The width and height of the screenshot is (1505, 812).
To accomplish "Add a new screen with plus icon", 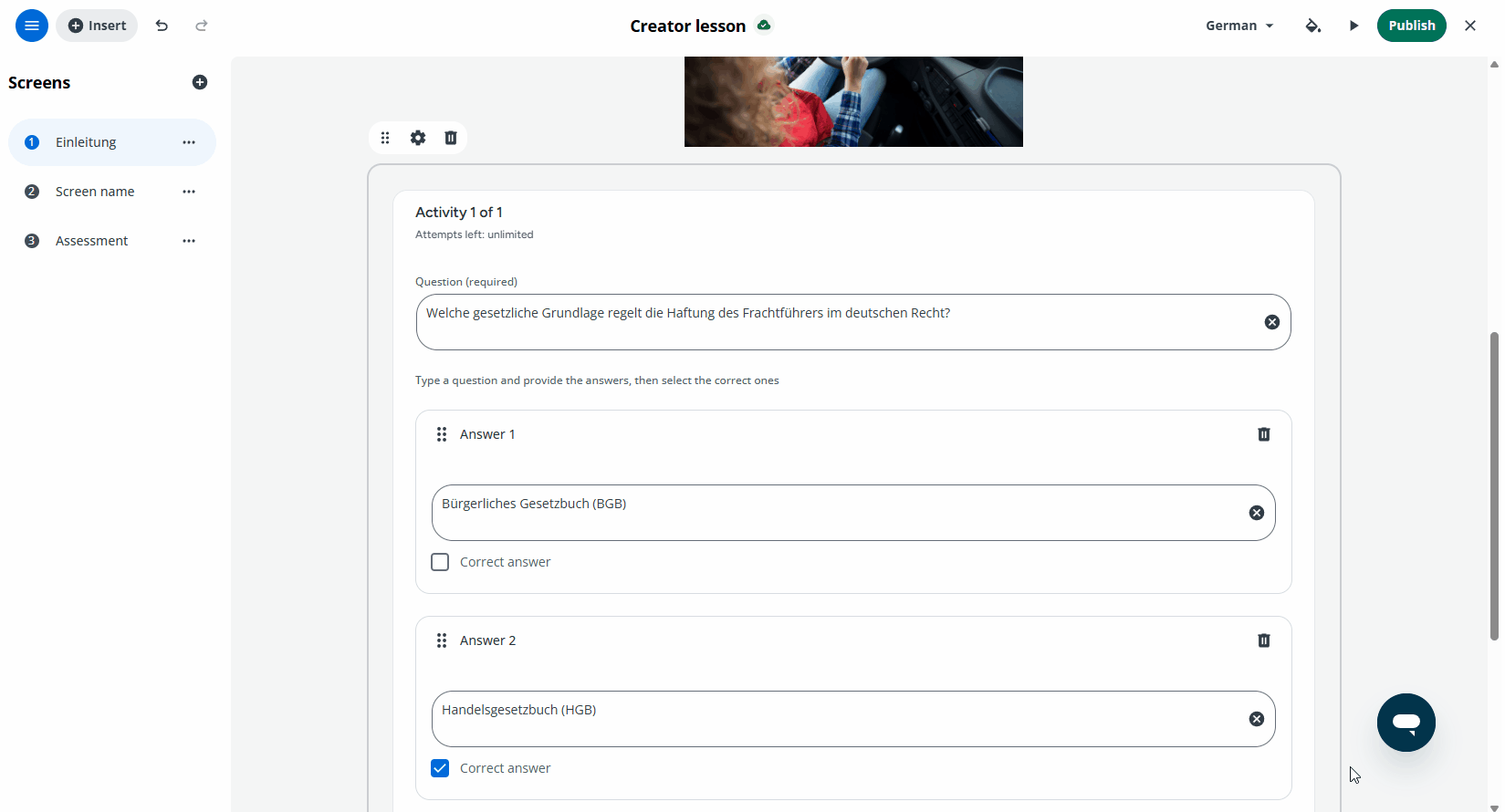I will (200, 82).
